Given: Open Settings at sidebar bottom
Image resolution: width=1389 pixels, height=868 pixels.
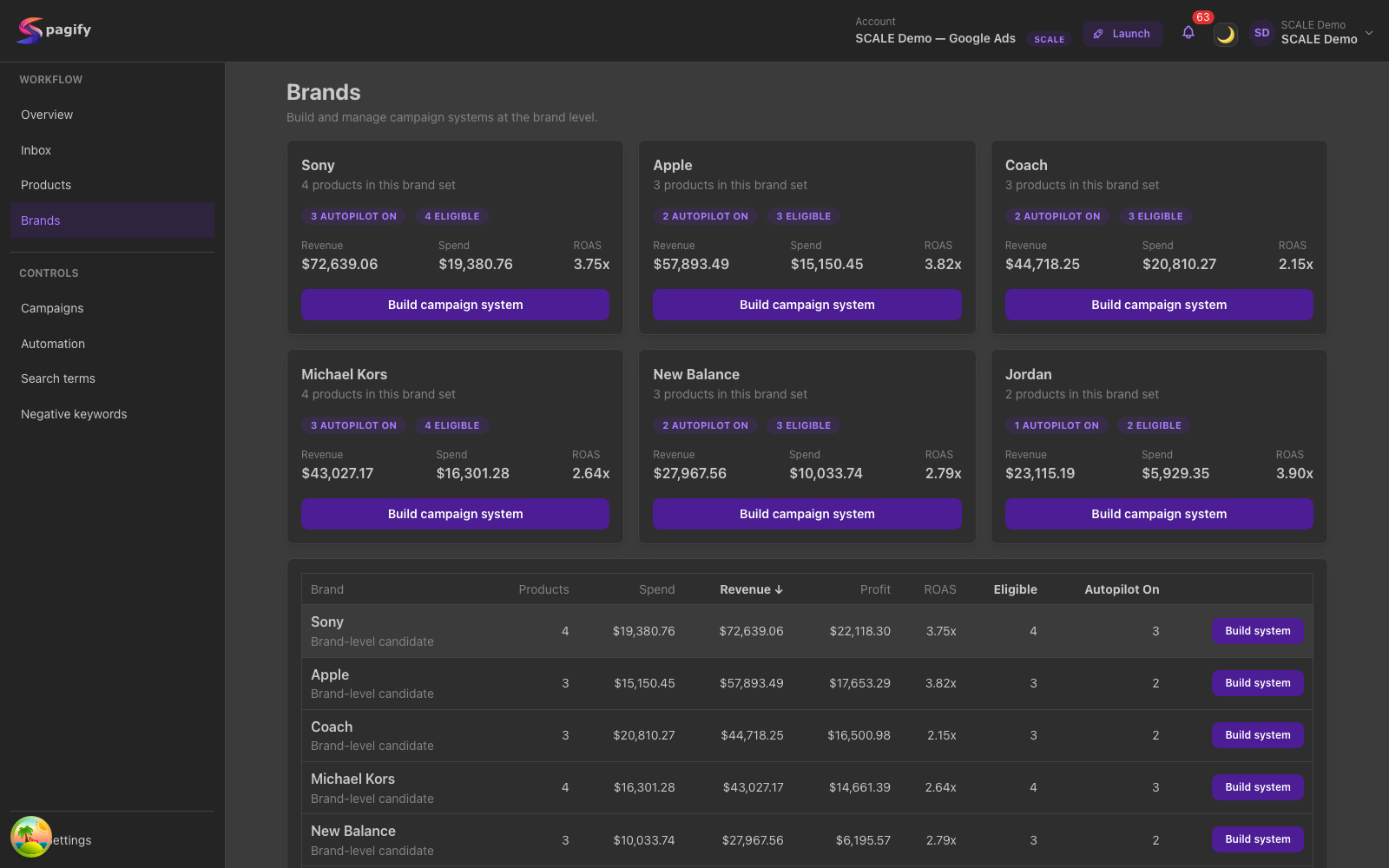Looking at the screenshot, I should coord(112,840).
